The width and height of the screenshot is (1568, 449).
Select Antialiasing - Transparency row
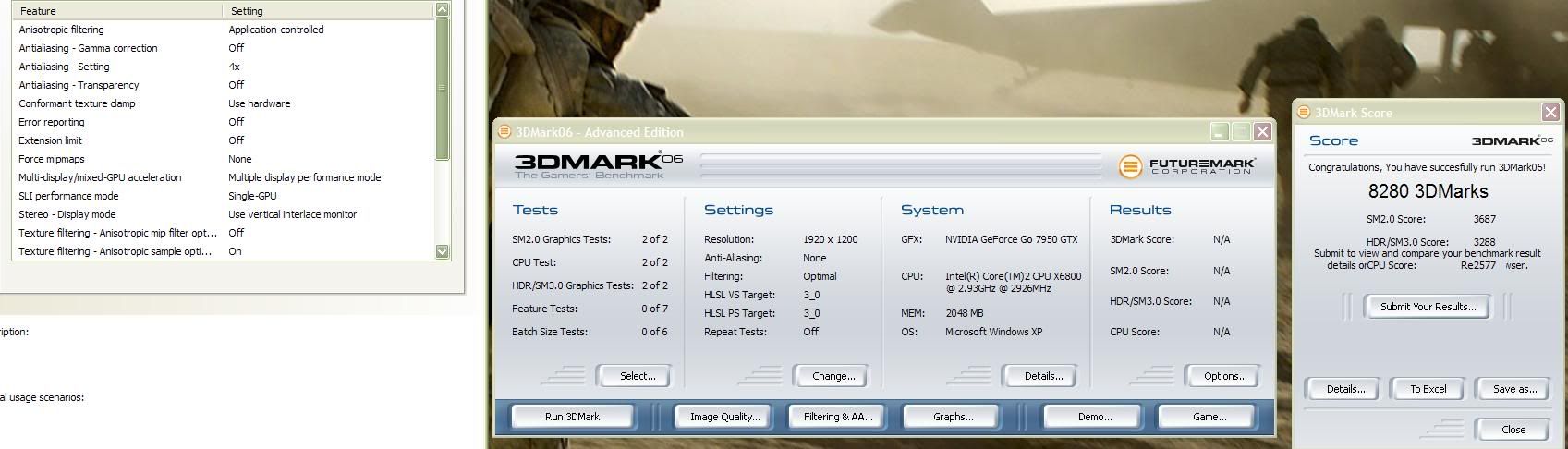[222, 85]
